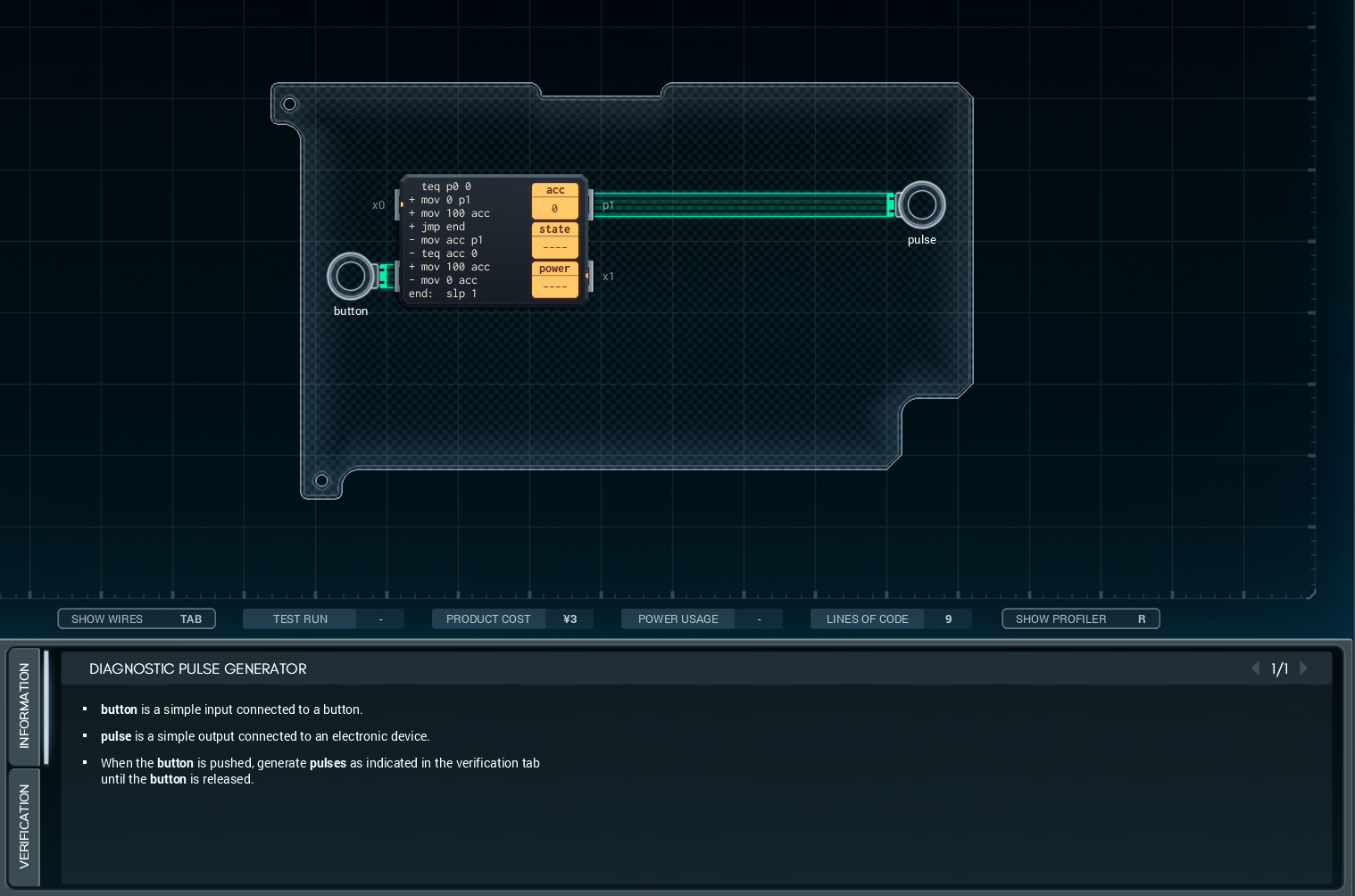Go to previous page arrow

point(1255,668)
